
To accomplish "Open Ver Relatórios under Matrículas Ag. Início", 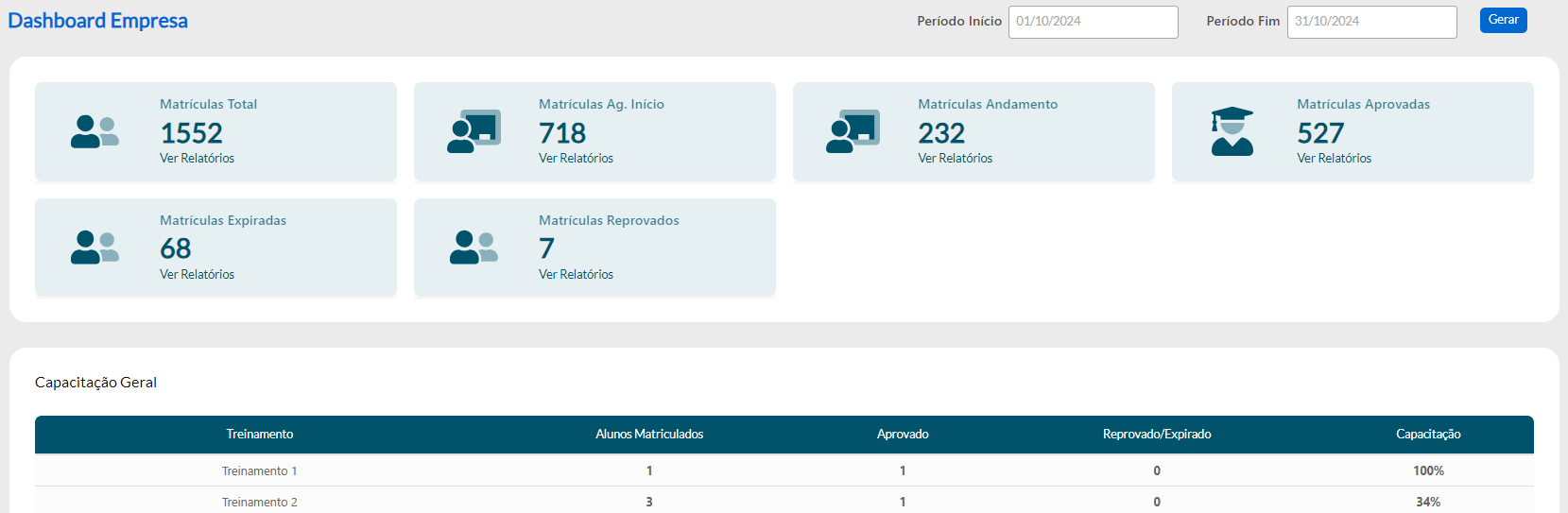I will pyautogui.click(x=576, y=159).
